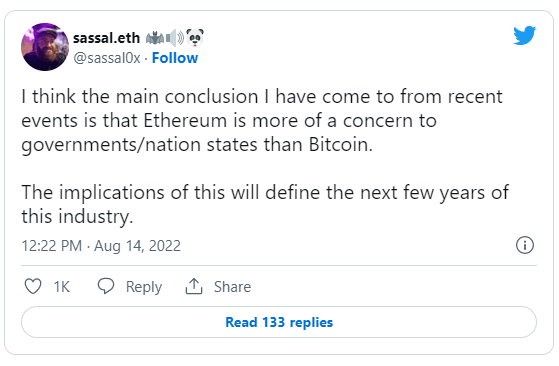Screen dimensions: 559x366
Task: Click the bat emoji in display name
Action: [x=155, y=38]
